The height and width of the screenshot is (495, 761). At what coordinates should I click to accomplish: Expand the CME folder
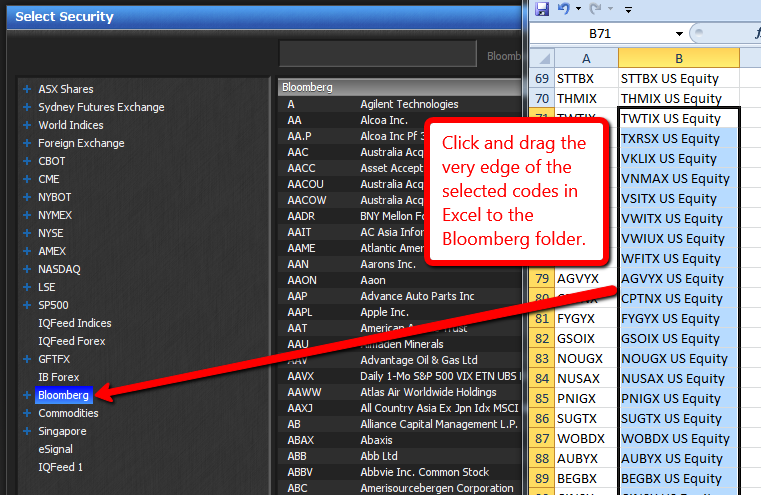pos(27,179)
